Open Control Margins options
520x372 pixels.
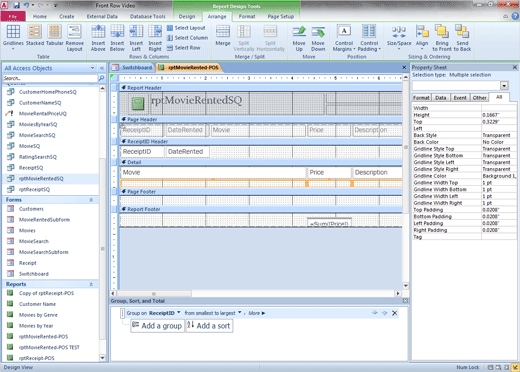click(344, 38)
